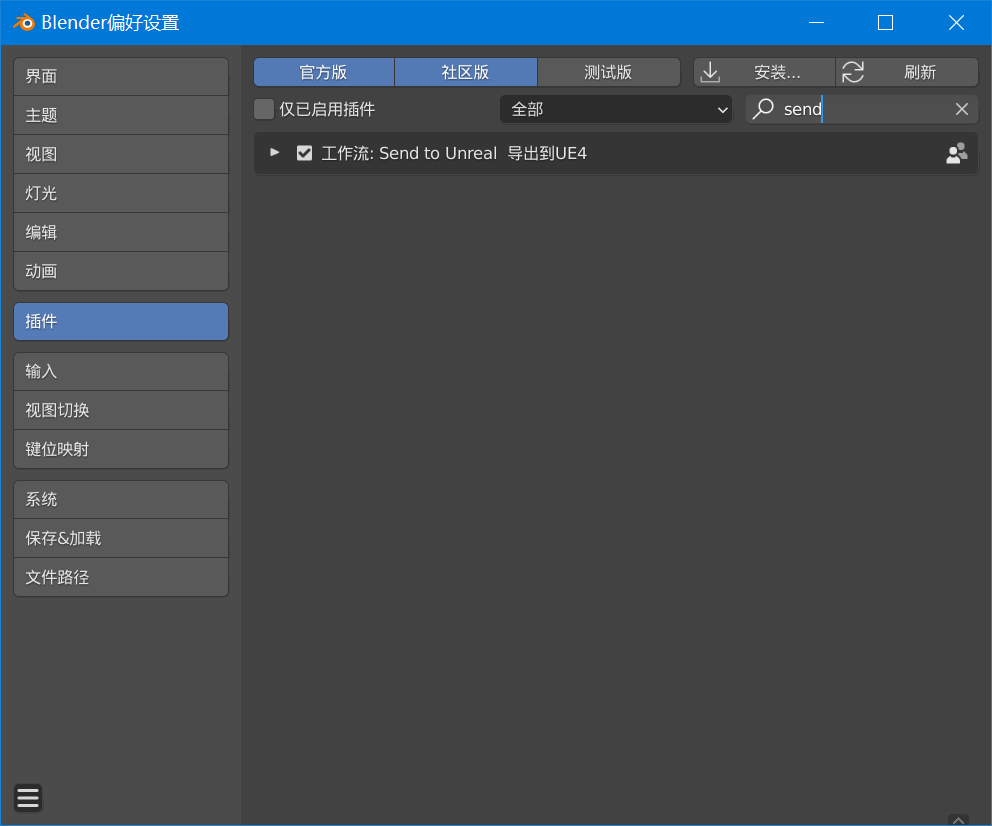The height and width of the screenshot is (826, 992).
Task: Toggle the 官方版 add-ons filter
Action: (323, 71)
